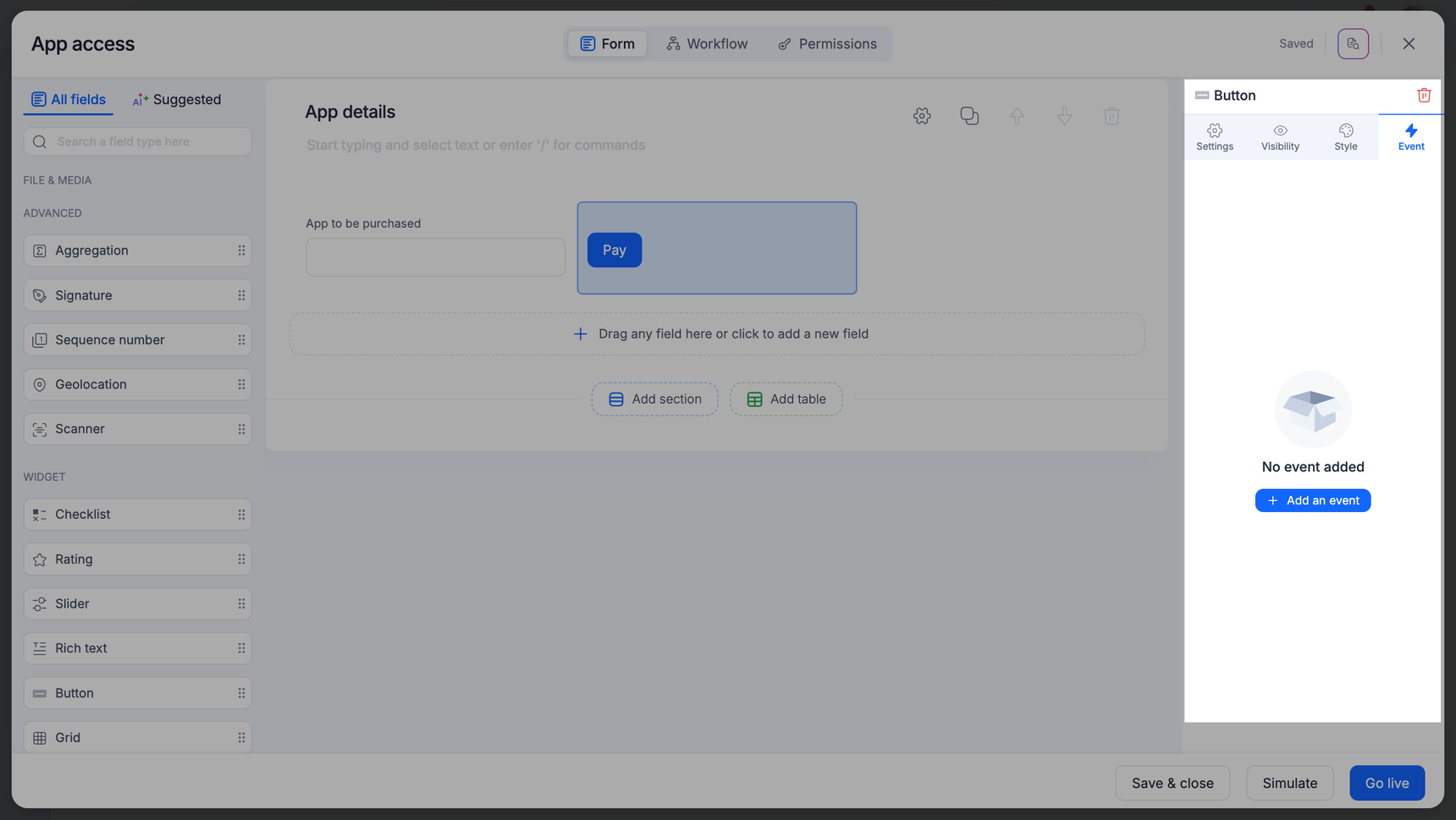
Task: Open the Visibility tab of Button
Action: tap(1280, 137)
